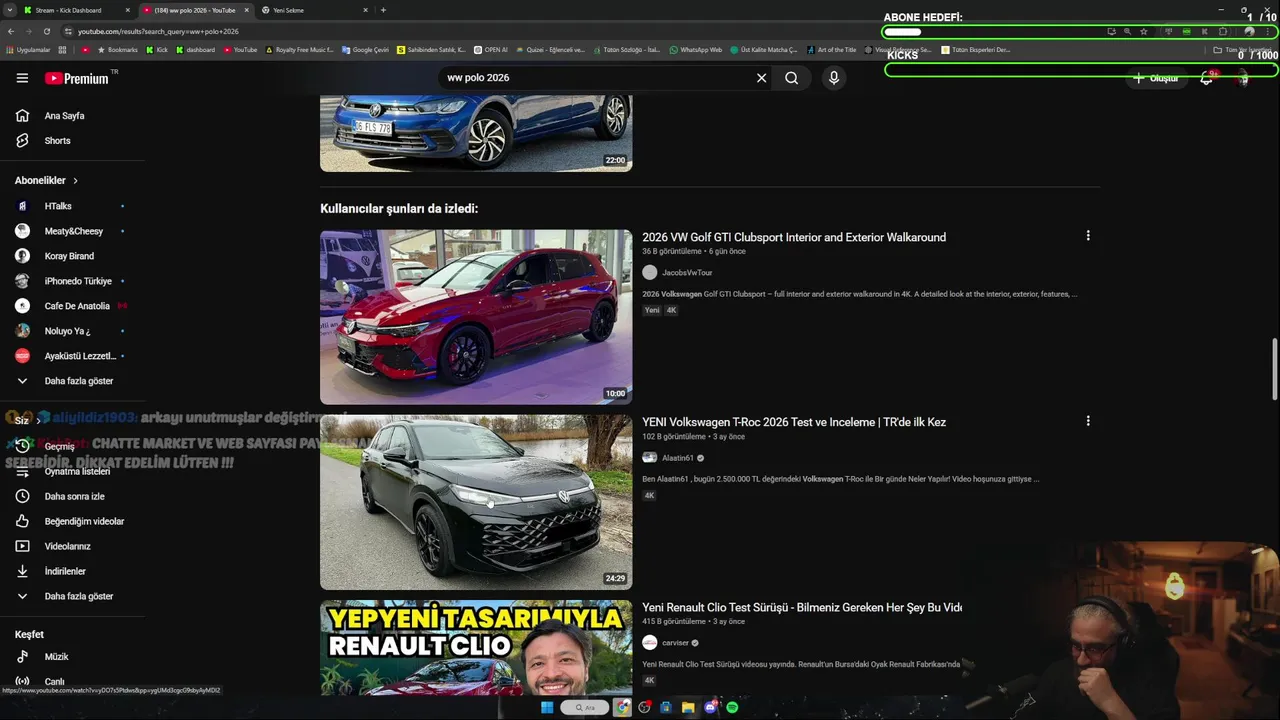
Task: Open Daha sonra izle list
Action: (72, 496)
